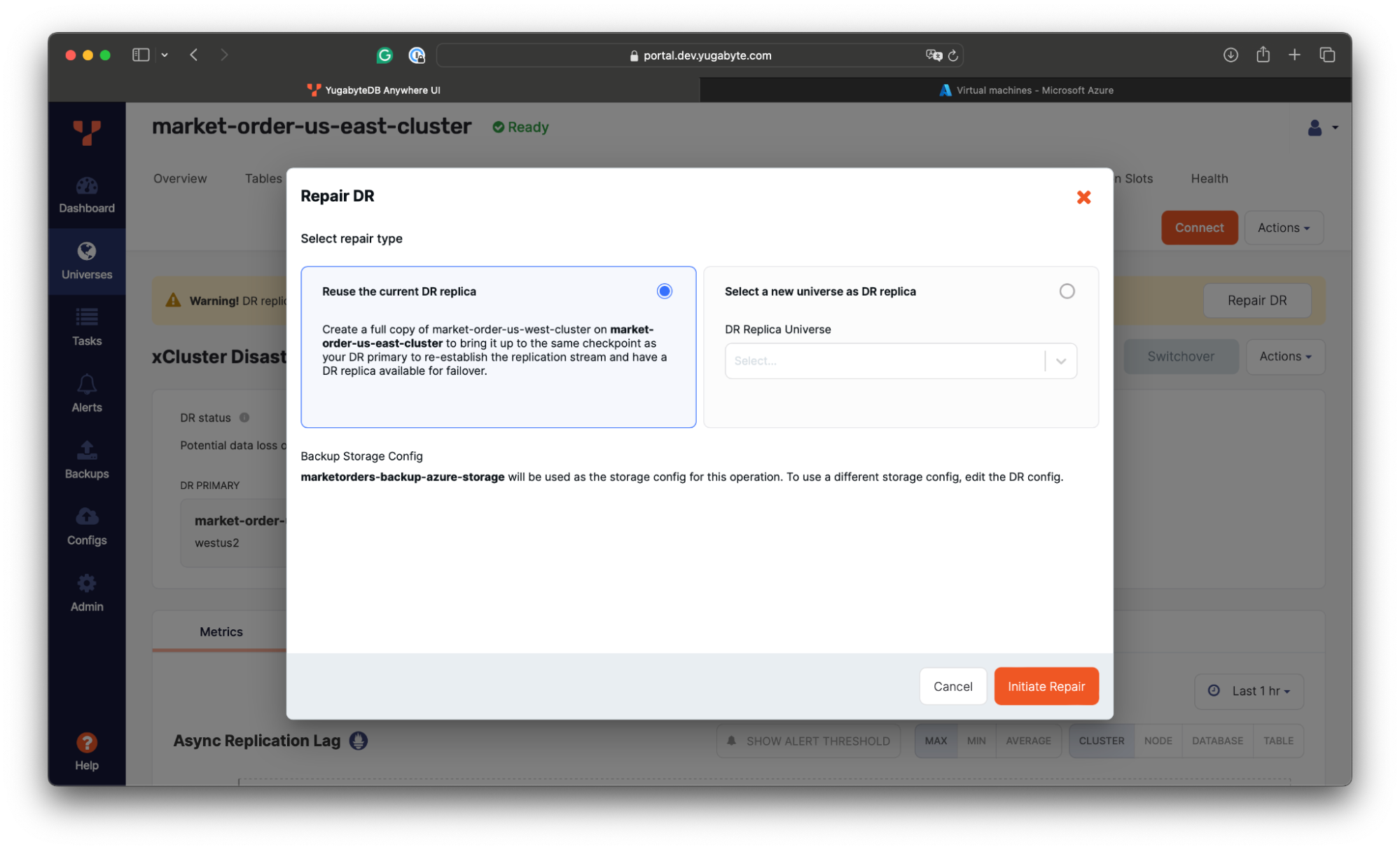Close the Repair DR dialog
The image size is (1400, 850).
(x=1083, y=198)
